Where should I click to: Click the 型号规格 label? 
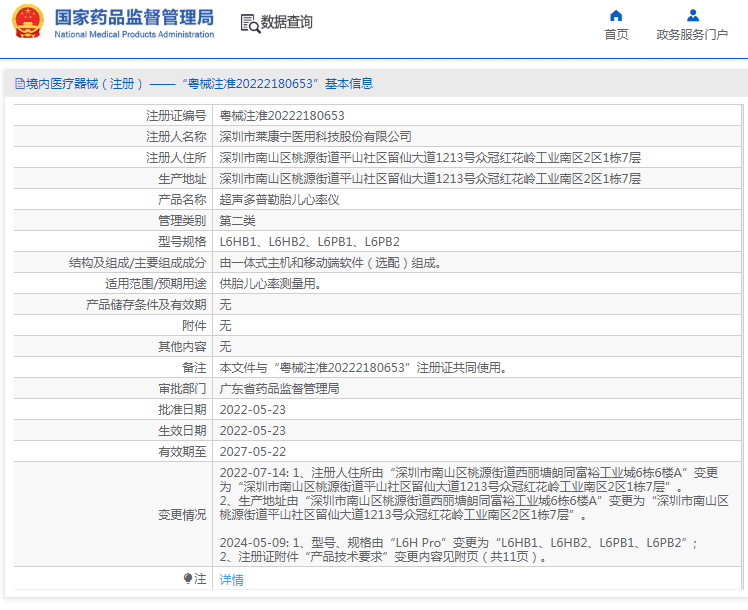pos(182,242)
